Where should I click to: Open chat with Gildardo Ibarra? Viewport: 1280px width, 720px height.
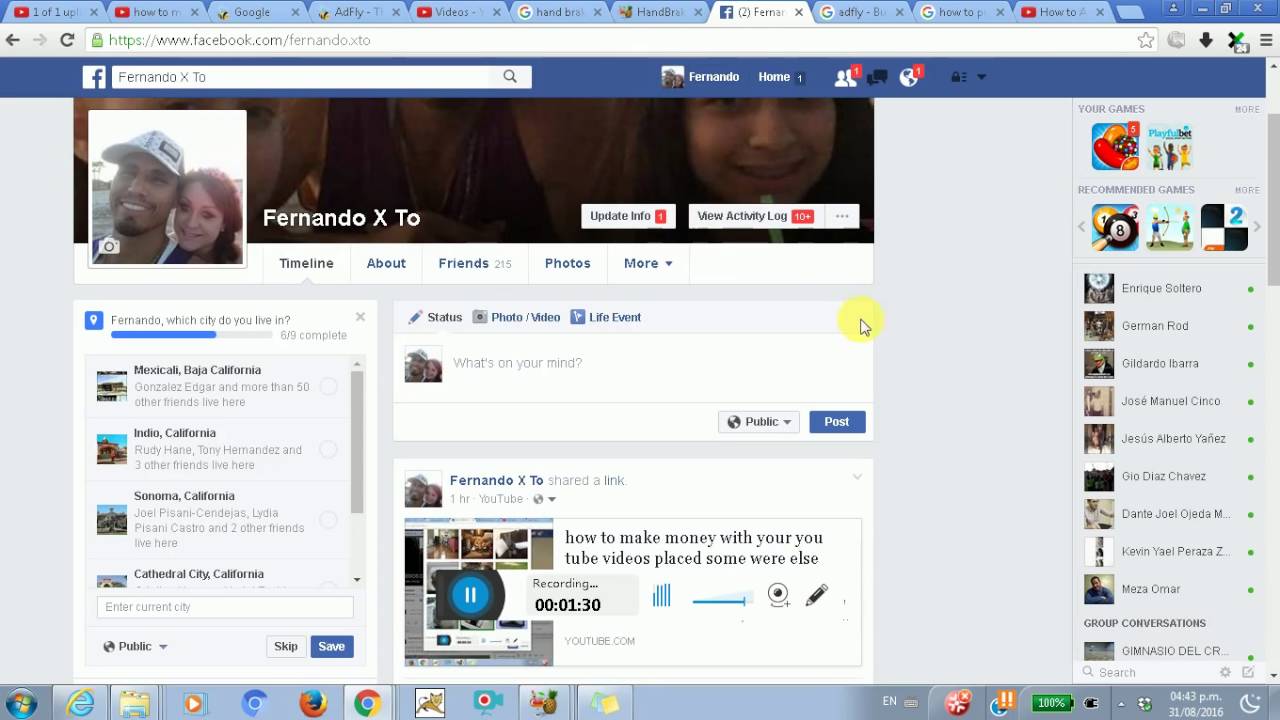(1170, 363)
